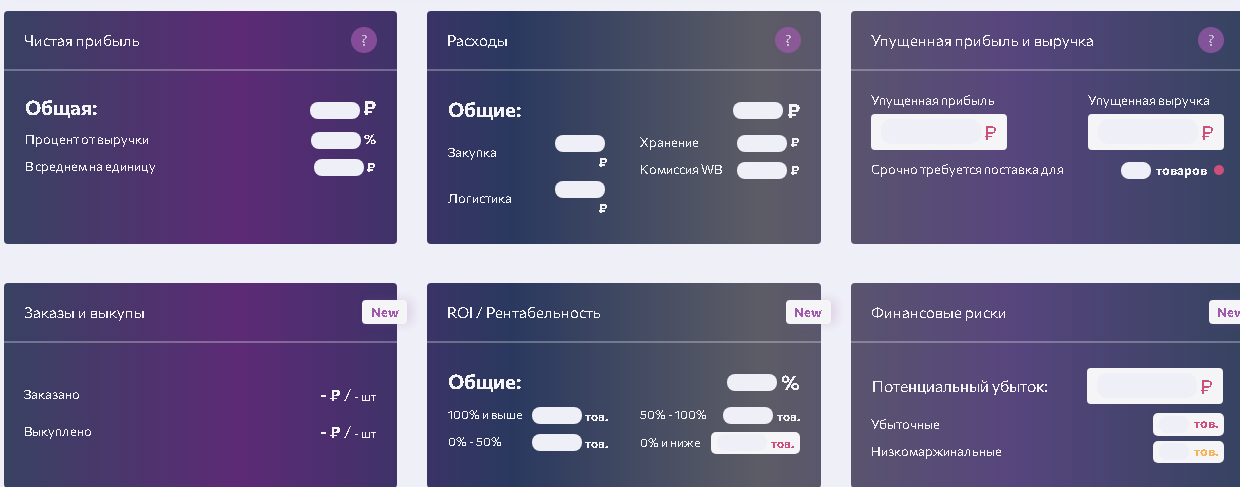Click the 0% и ниже products badge
This screenshot has height=487, width=1240.
click(x=755, y=443)
